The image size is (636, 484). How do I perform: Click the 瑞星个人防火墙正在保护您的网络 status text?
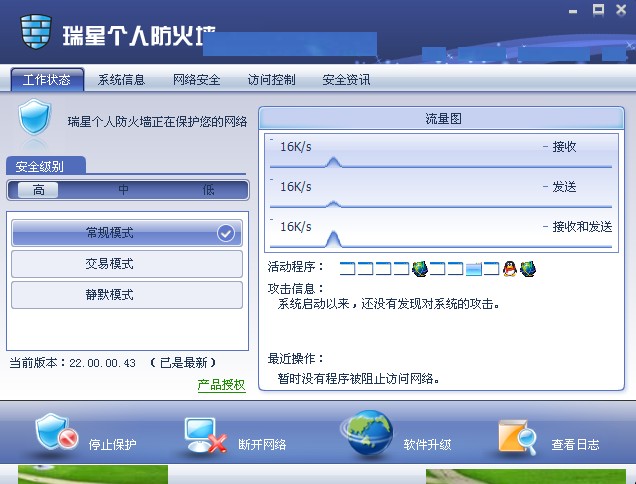(157, 121)
